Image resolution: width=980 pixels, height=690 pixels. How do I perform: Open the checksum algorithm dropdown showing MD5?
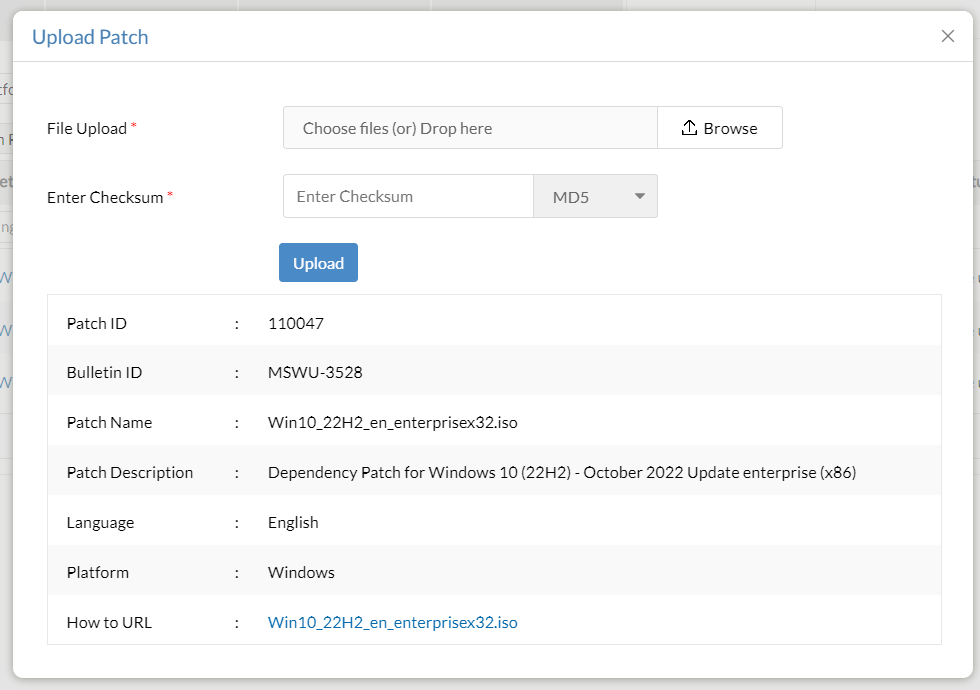coord(595,196)
